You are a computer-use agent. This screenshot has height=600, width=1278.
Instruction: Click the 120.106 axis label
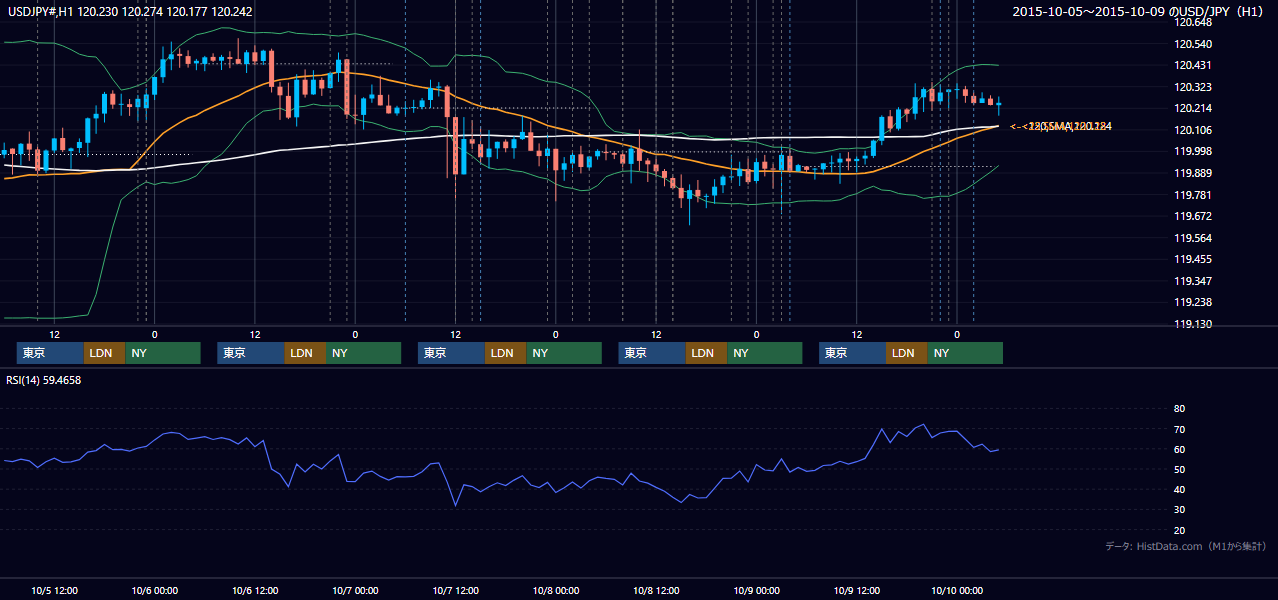point(1194,130)
